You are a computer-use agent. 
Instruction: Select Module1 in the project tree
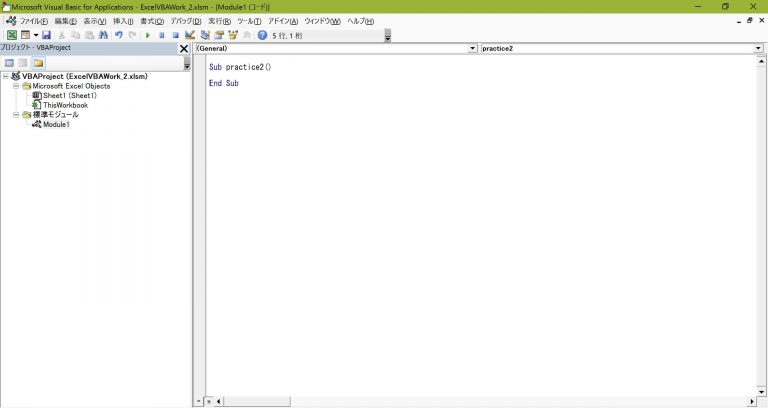[56, 125]
